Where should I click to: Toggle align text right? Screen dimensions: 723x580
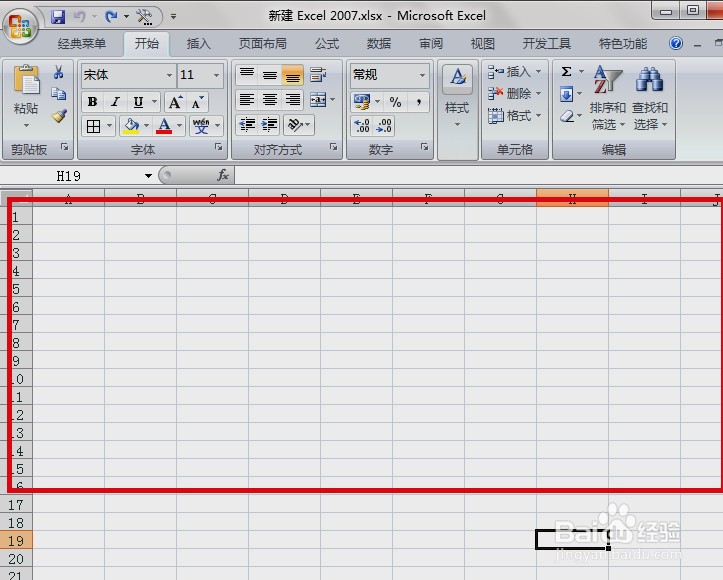292,100
